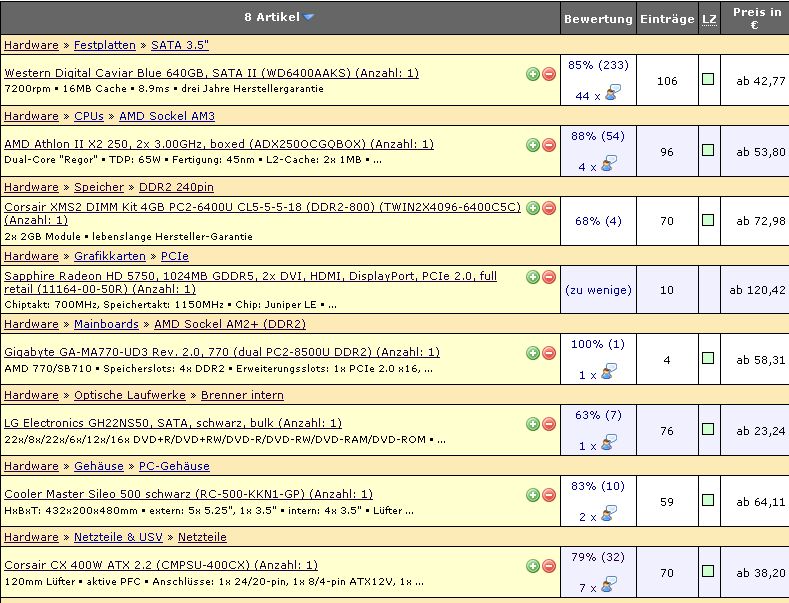Go to Netzteile & USV category

pyautogui.click(x=118, y=537)
